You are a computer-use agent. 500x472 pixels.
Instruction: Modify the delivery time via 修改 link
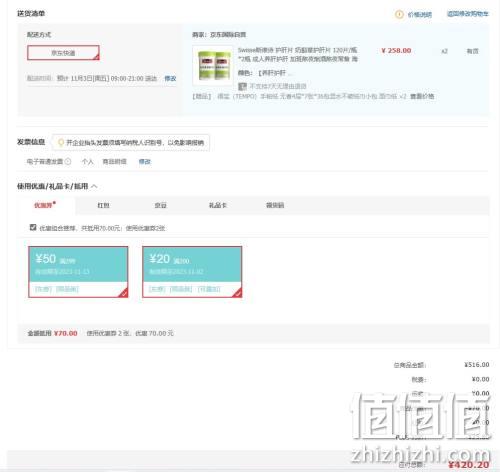pos(170,78)
